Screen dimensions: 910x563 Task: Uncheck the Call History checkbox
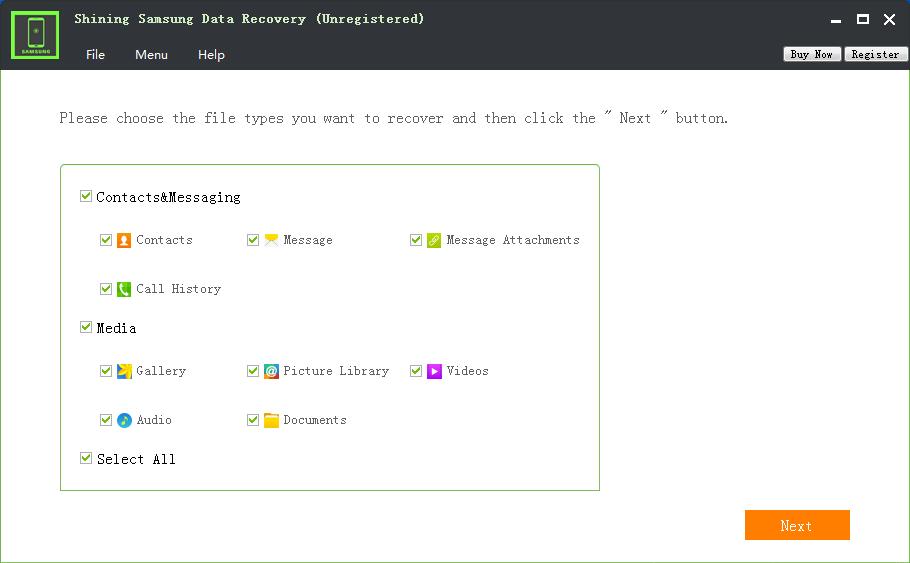(x=106, y=289)
